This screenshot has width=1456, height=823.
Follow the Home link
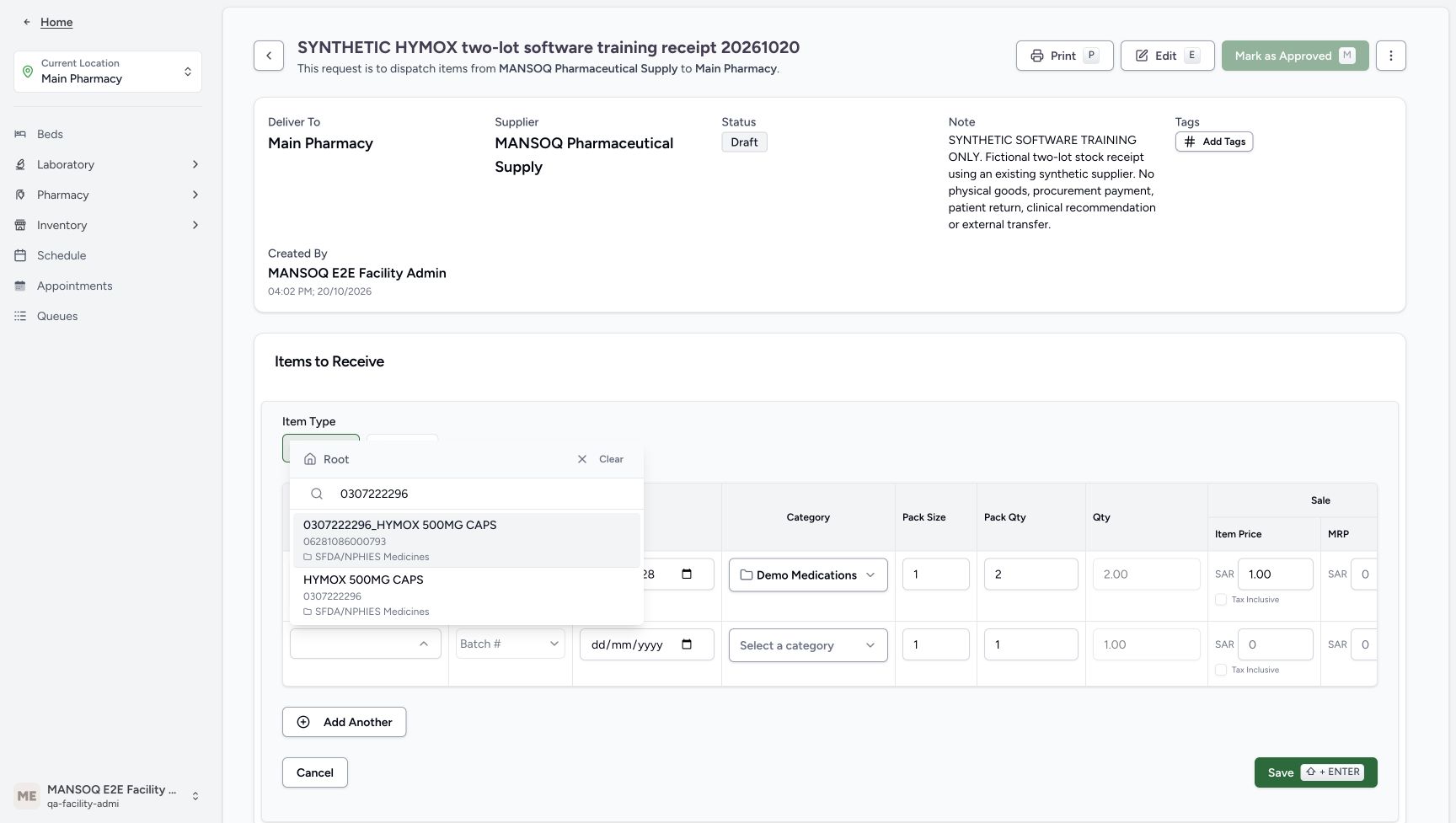click(56, 22)
